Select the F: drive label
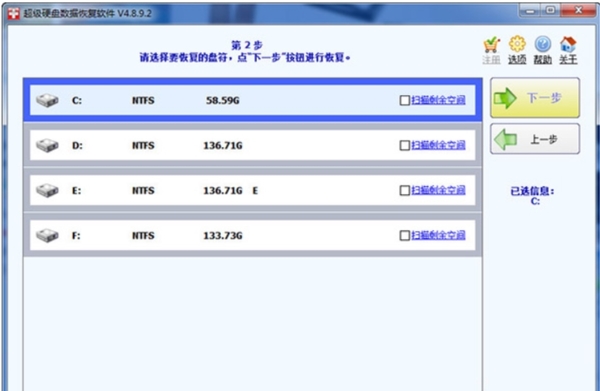600x391 pixels. click(76, 236)
